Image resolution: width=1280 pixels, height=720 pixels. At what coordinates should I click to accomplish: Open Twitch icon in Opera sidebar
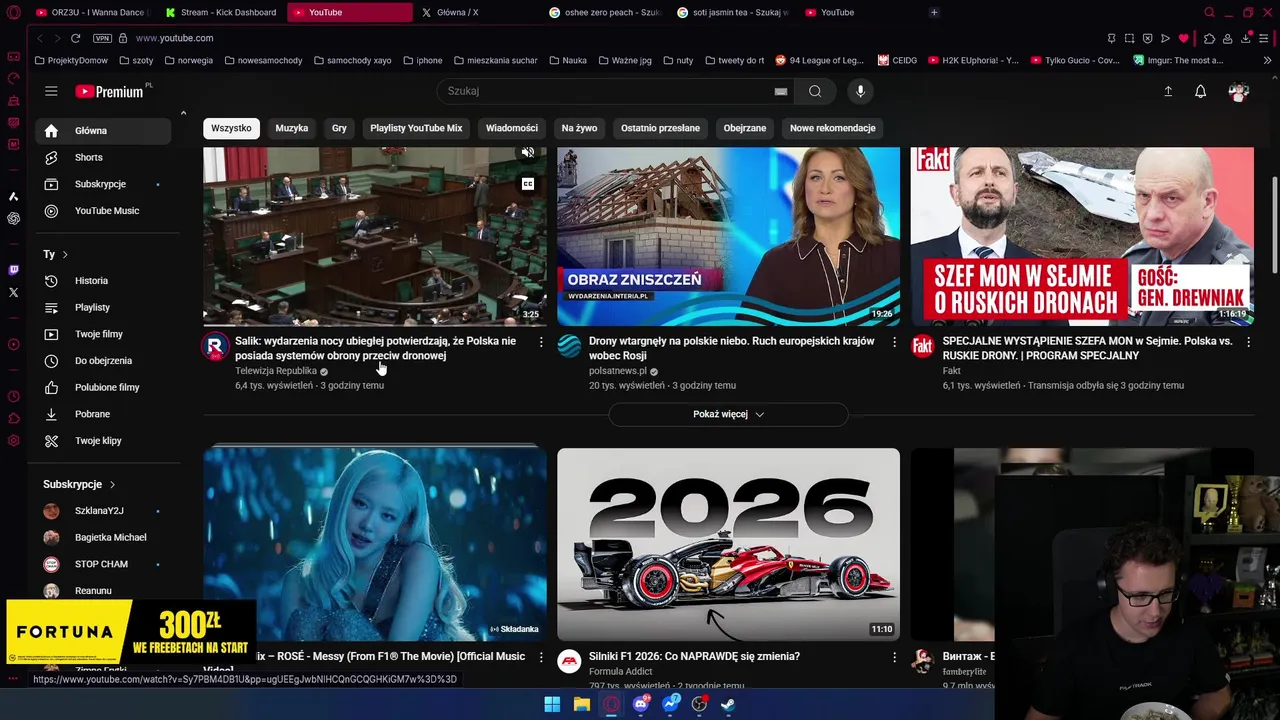13,270
